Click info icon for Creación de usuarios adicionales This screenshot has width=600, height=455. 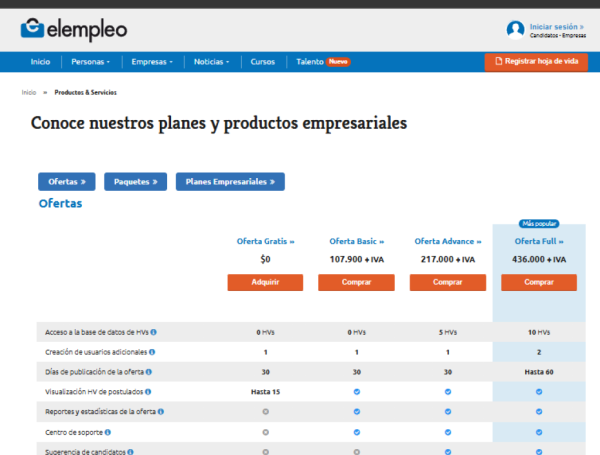tap(152, 352)
